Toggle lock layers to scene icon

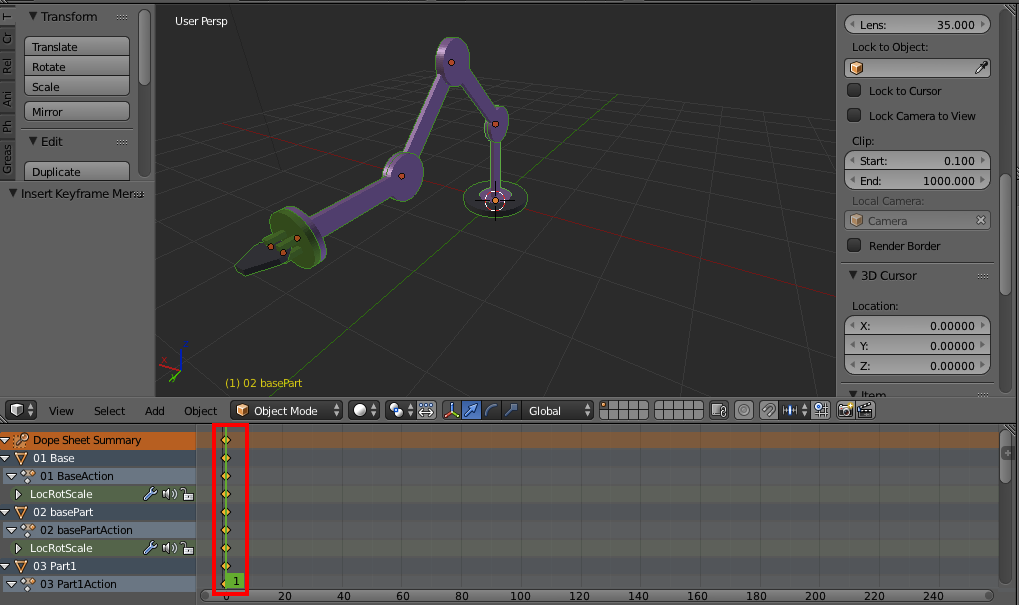(x=718, y=410)
